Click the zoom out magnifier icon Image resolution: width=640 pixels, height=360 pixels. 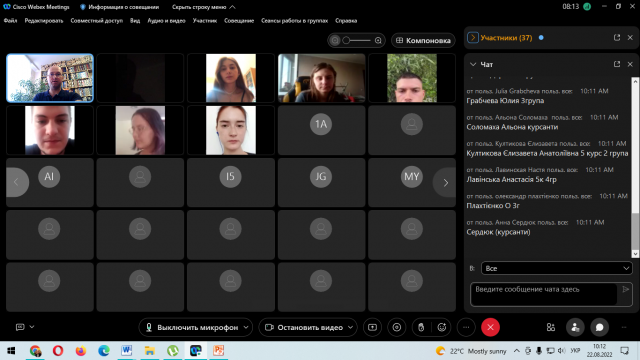click(x=335, y=40)
